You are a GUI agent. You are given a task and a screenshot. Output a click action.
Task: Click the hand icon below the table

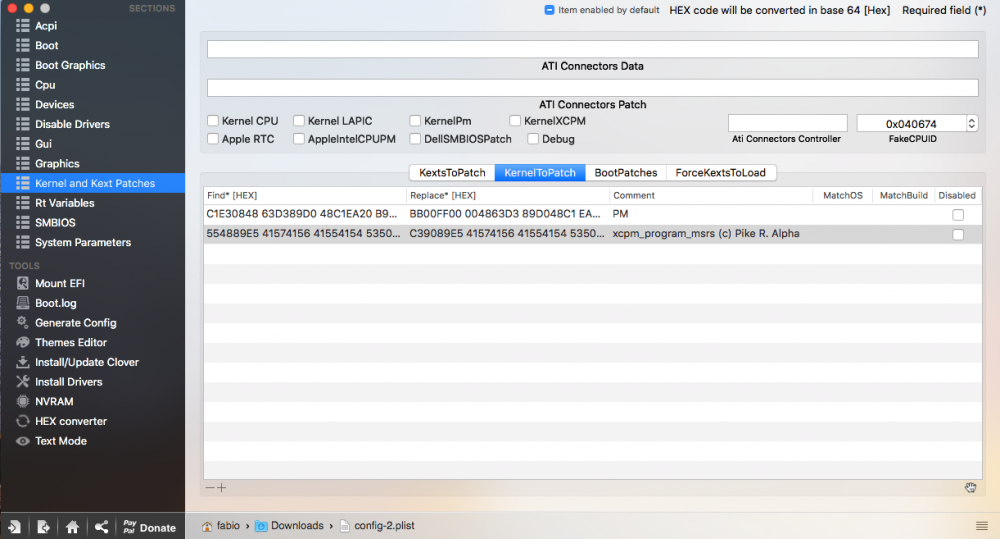pos(970,488)
